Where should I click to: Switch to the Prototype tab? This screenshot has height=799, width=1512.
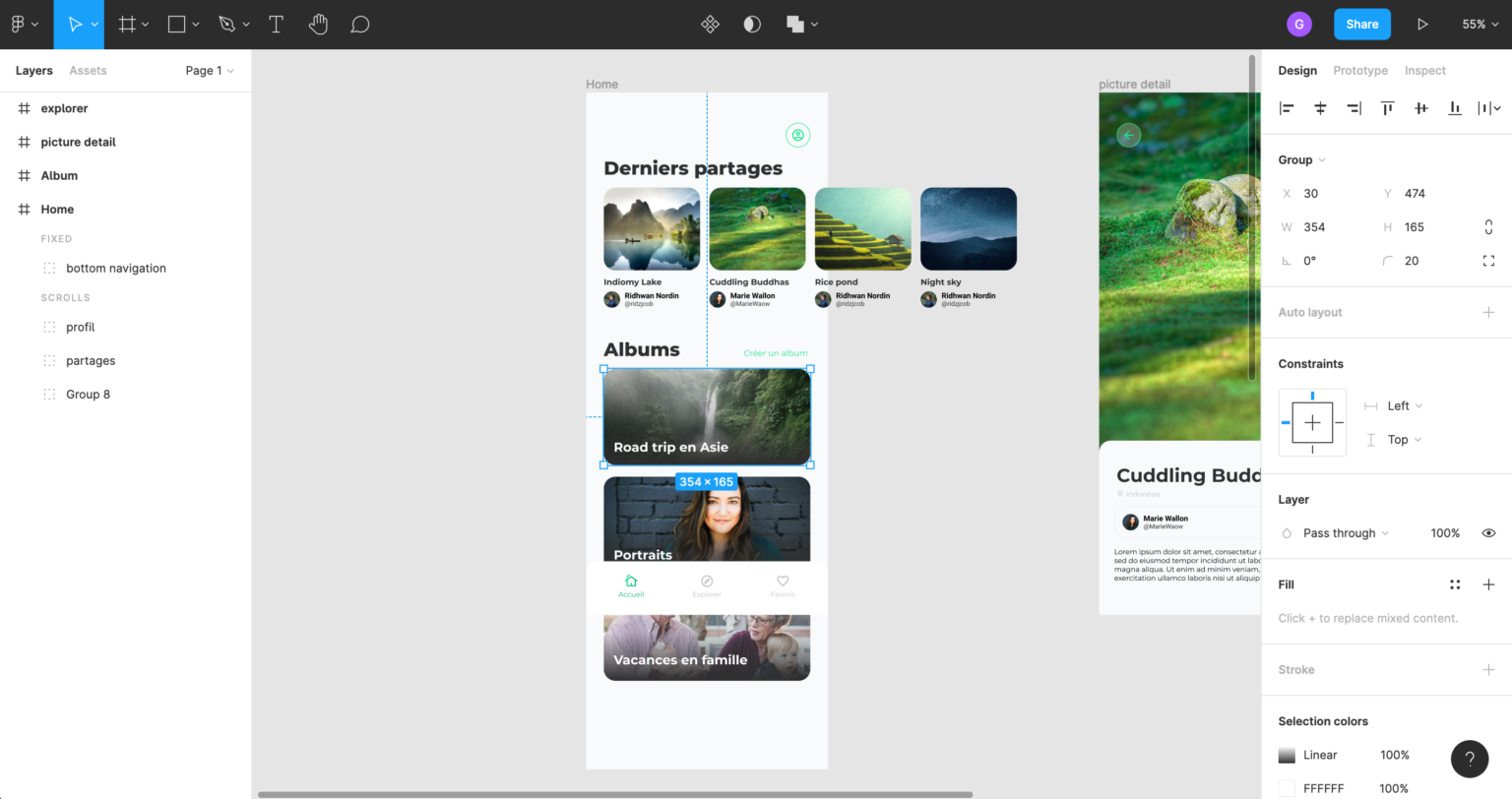pos(1360,70)
